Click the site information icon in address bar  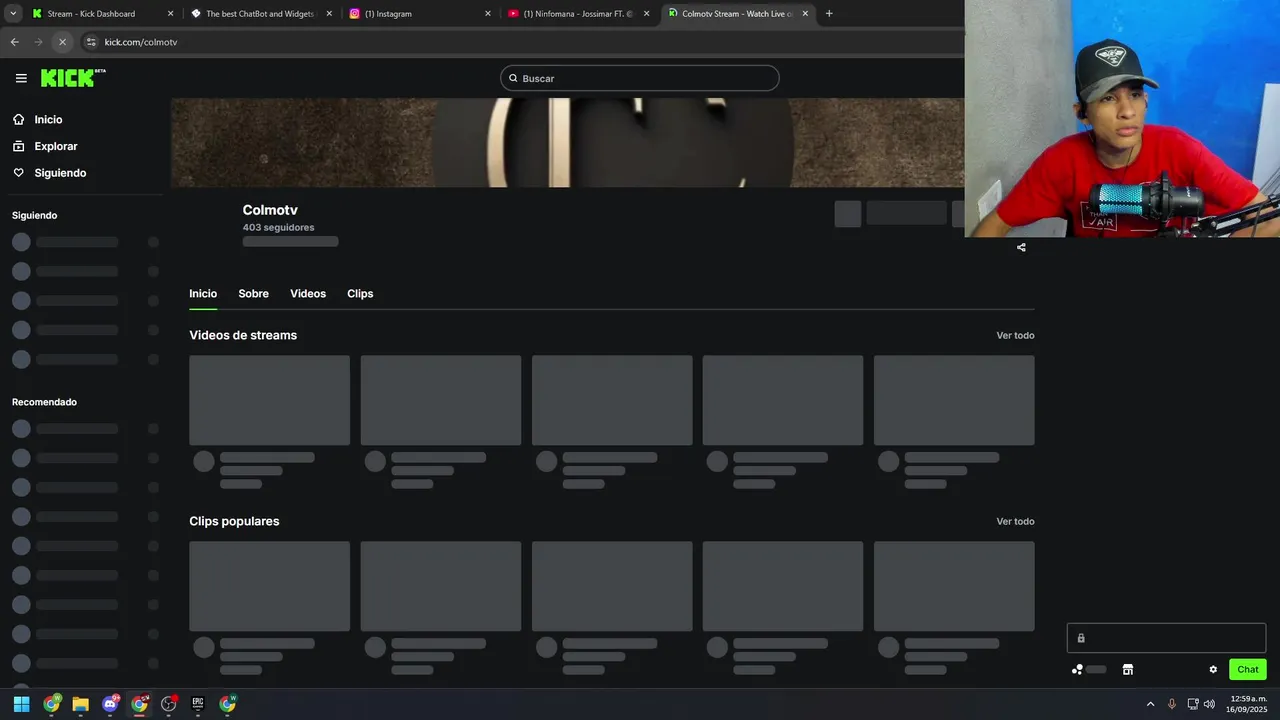91,42
